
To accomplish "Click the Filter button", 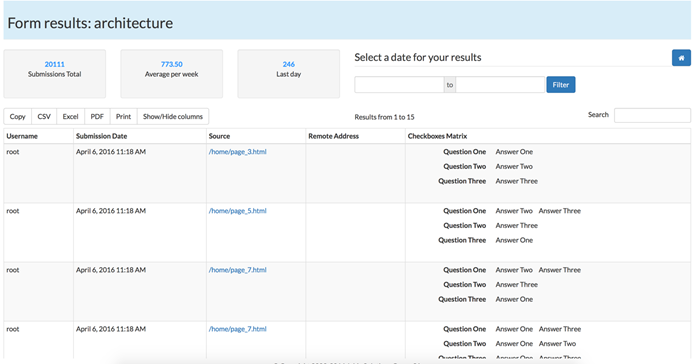I will click(560, 85).
